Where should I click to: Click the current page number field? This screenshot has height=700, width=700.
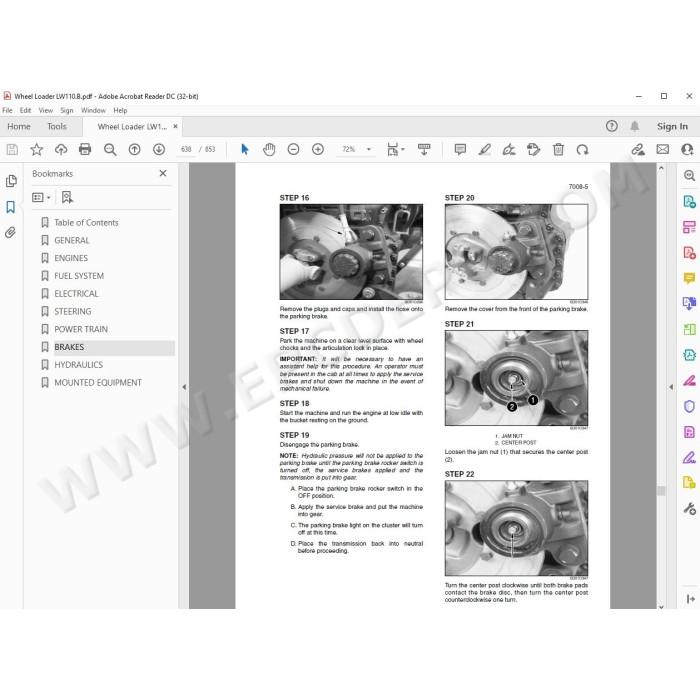(186, 149)
